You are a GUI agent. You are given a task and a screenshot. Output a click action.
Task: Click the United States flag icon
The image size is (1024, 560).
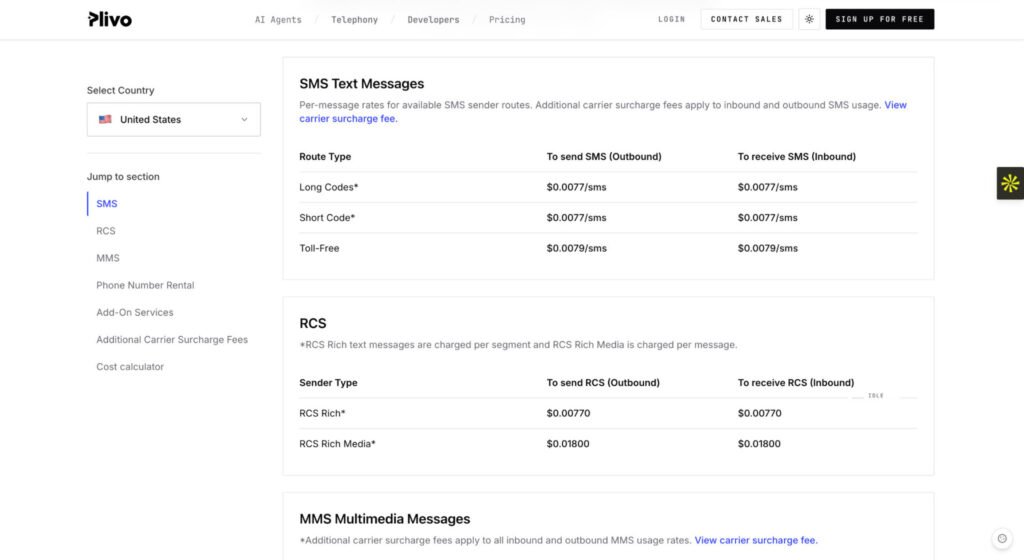tap(105, 119)
